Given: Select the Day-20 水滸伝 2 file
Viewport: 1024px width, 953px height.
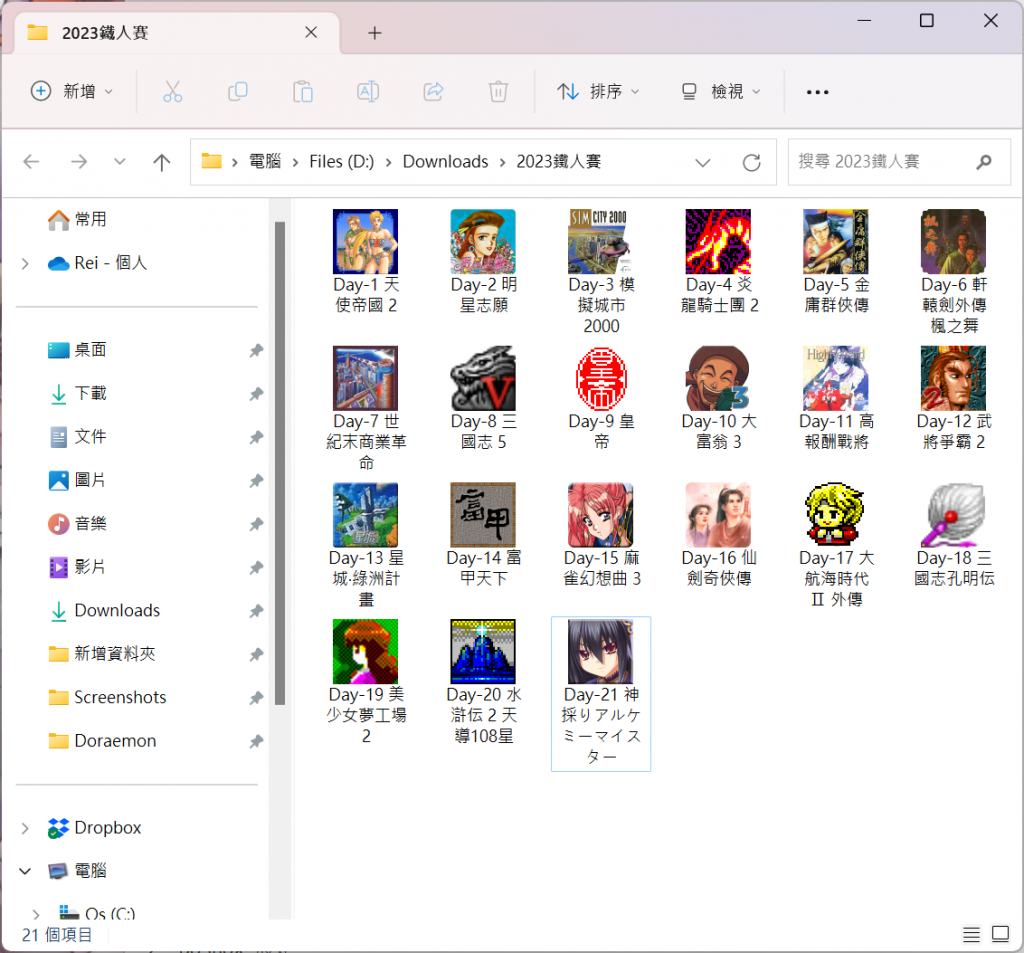Looking at the screenshot, I should point(483,682).
